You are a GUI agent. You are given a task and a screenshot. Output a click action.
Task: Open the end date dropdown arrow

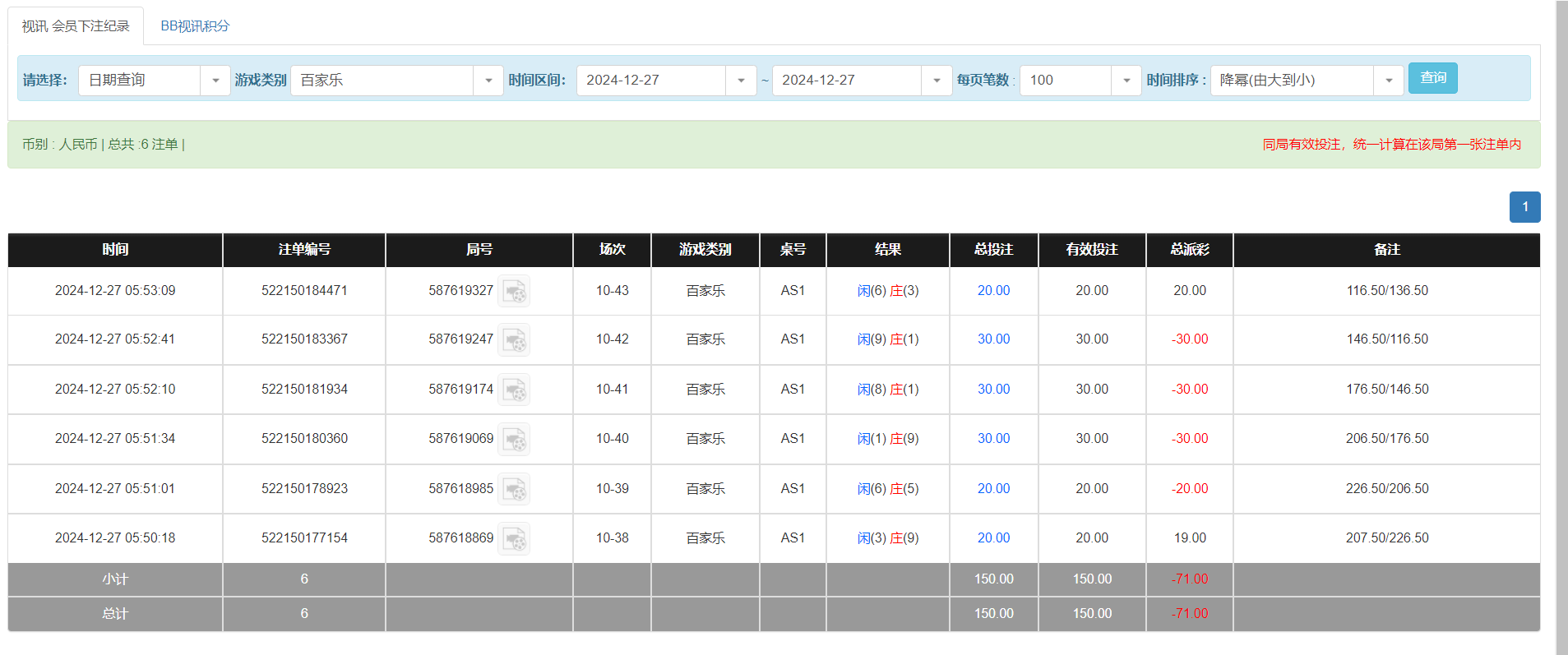[937, 81]
